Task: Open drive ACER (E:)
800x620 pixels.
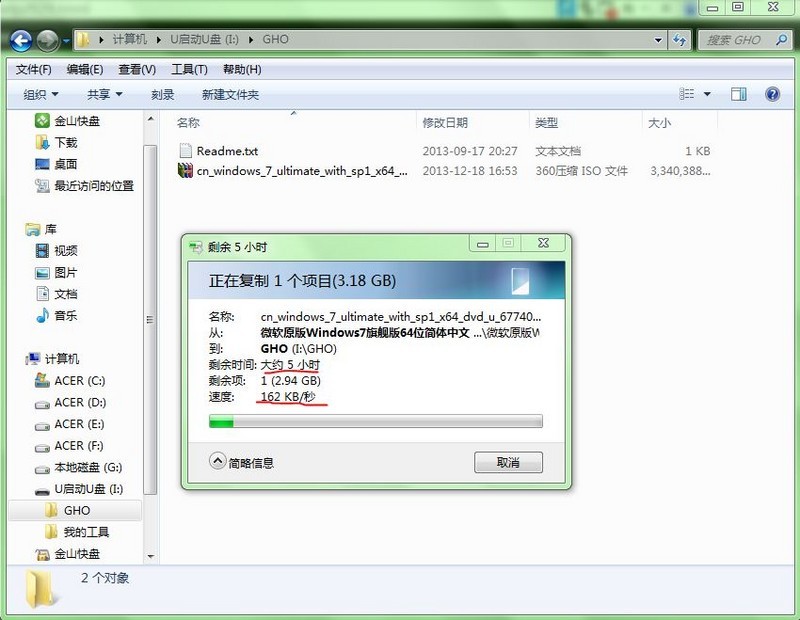Action: click(x=69, y=424)
